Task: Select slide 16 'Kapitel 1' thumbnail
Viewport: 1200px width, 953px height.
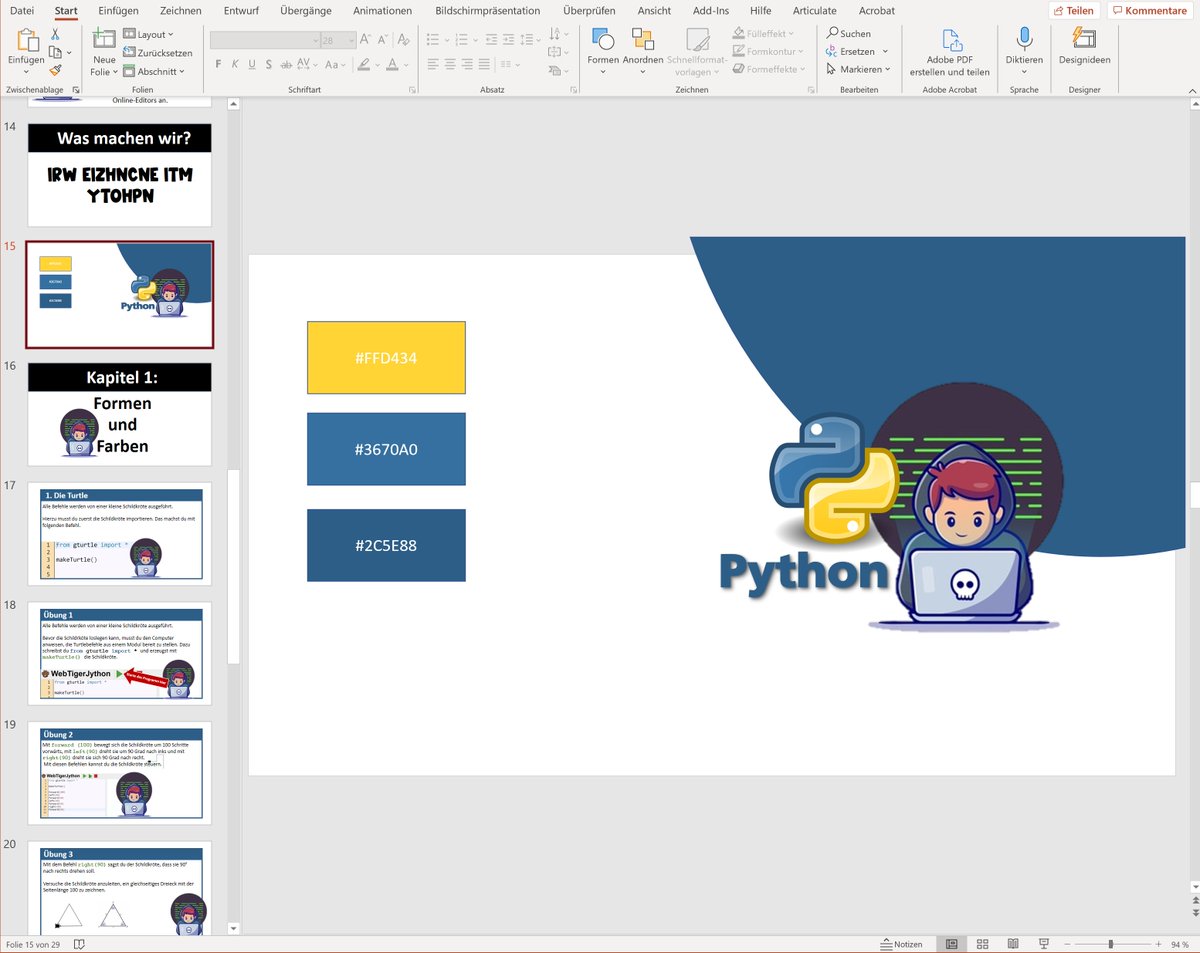Action: tap(120, 414)
